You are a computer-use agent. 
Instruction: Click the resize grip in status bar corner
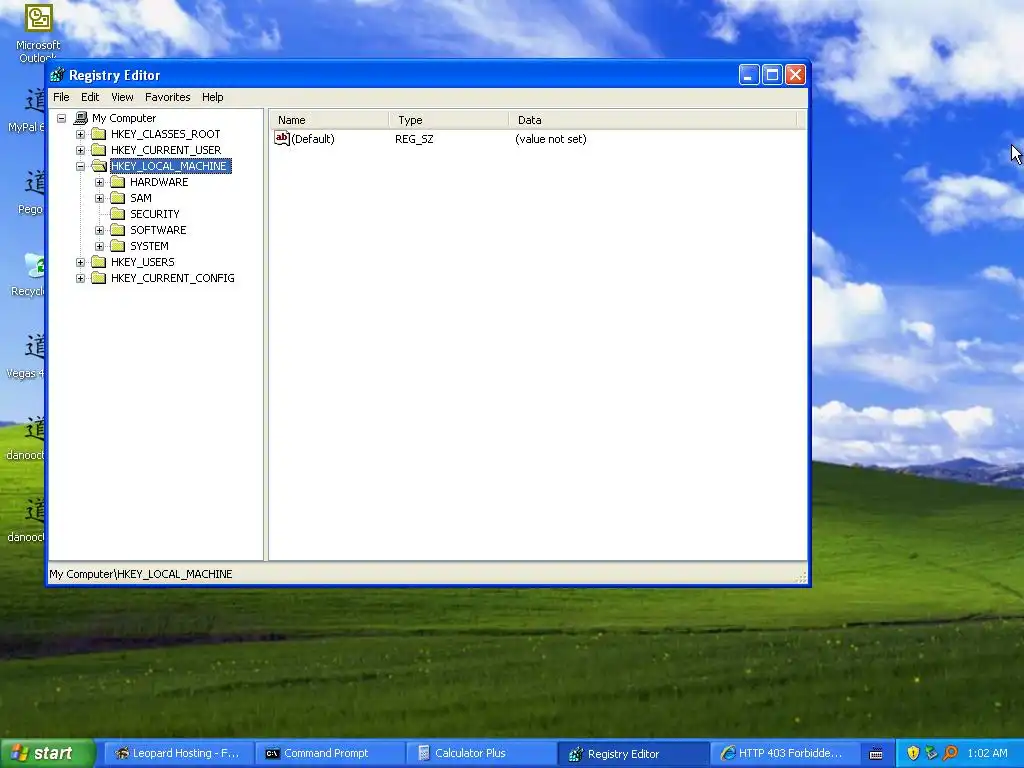pos(802,577)
